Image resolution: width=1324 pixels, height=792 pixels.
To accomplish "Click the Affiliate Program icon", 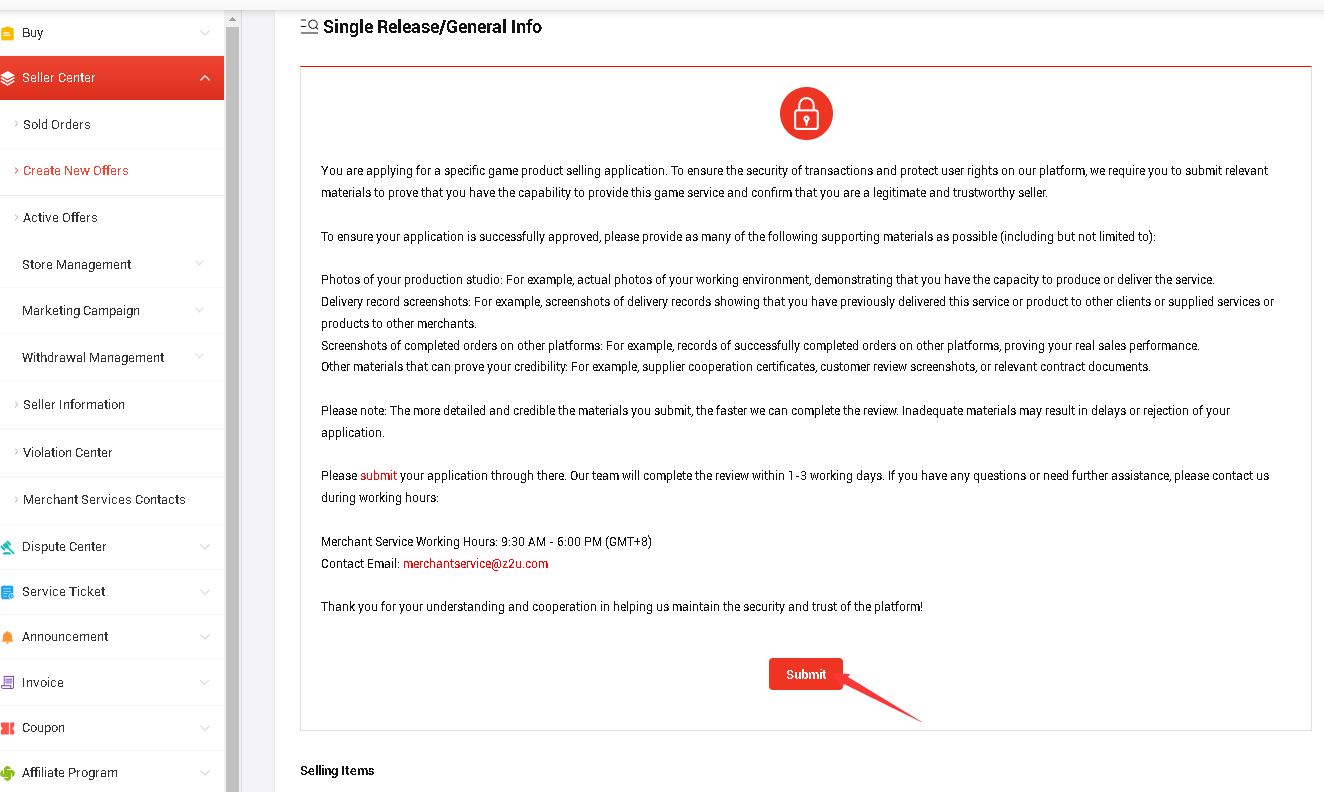I will coord(7,773).
